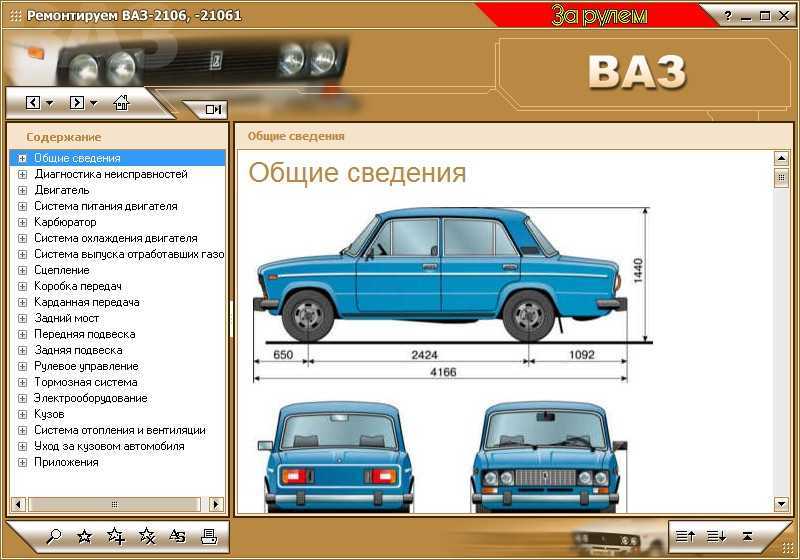Maximize the application window
This screenshot has height=560, width=800.
[765, 16]
